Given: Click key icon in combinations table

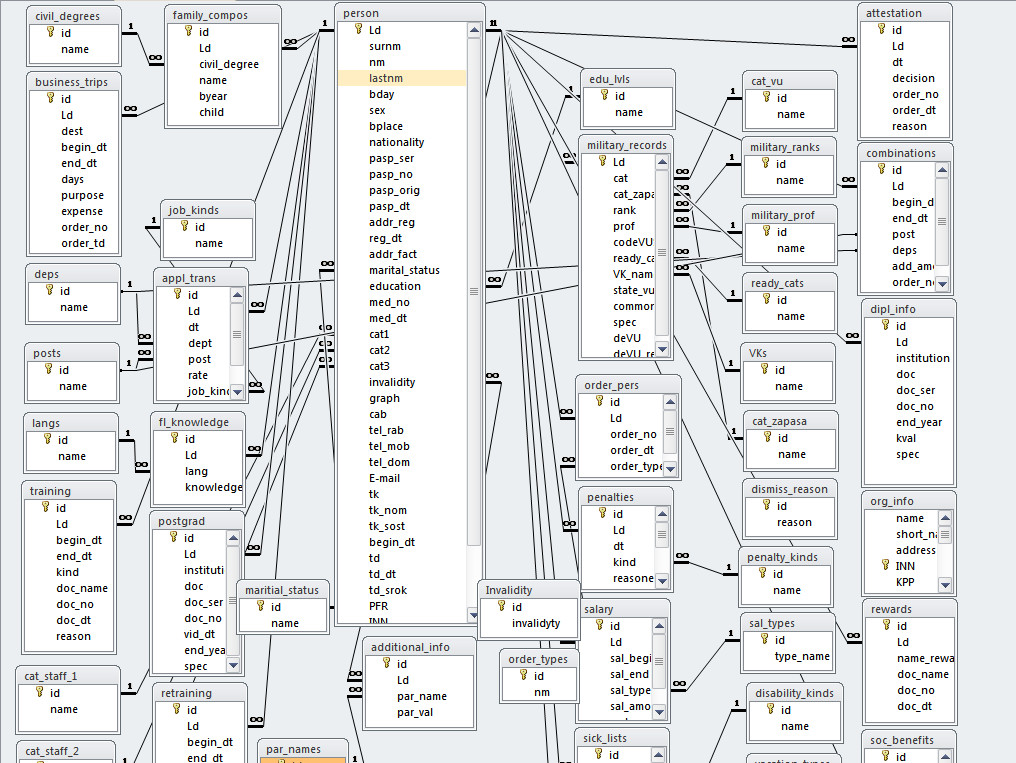Looking at the screenshot, I should click(x=882, y=169).
